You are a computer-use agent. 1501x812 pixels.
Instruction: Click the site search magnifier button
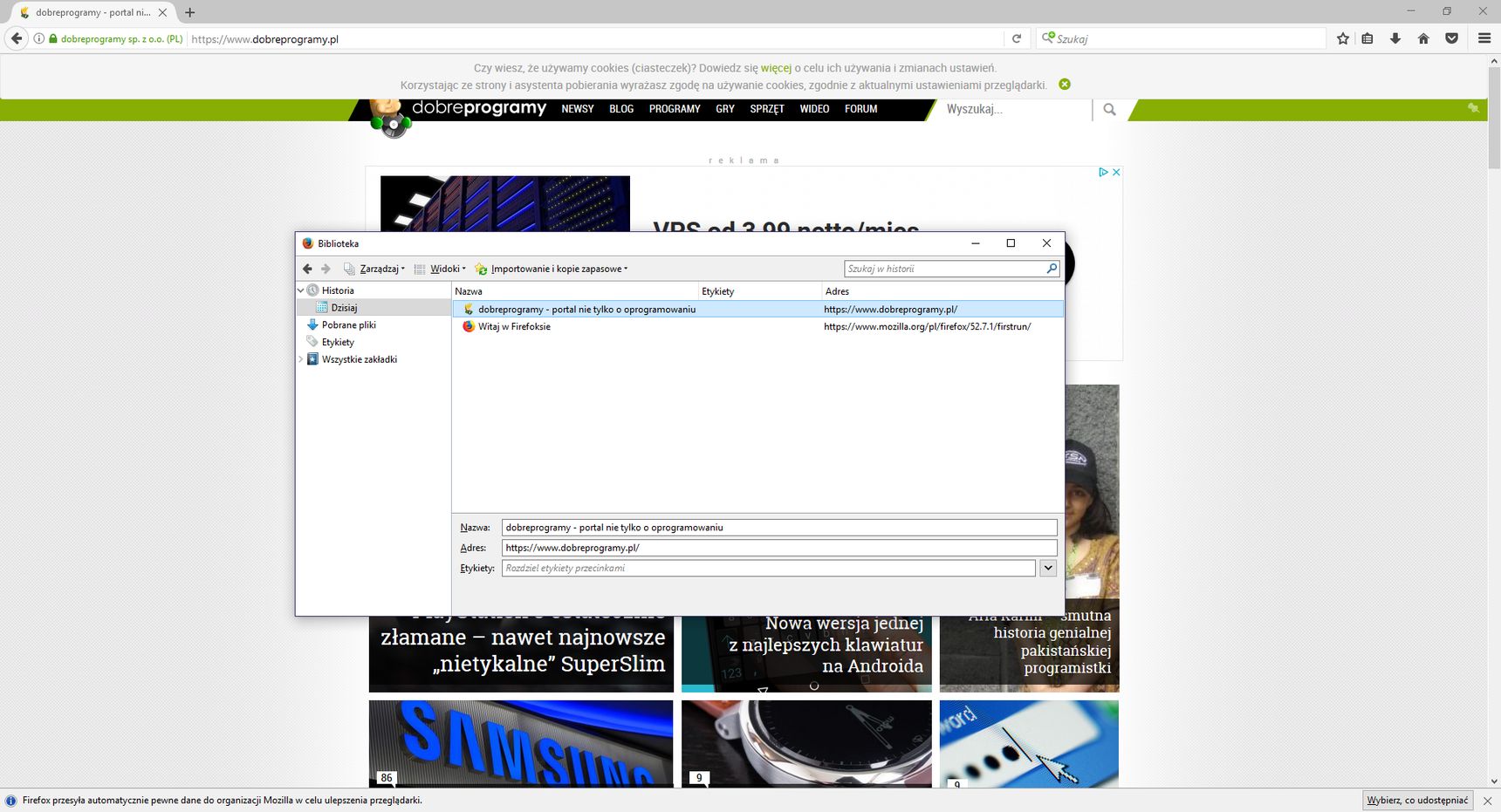1109,109
